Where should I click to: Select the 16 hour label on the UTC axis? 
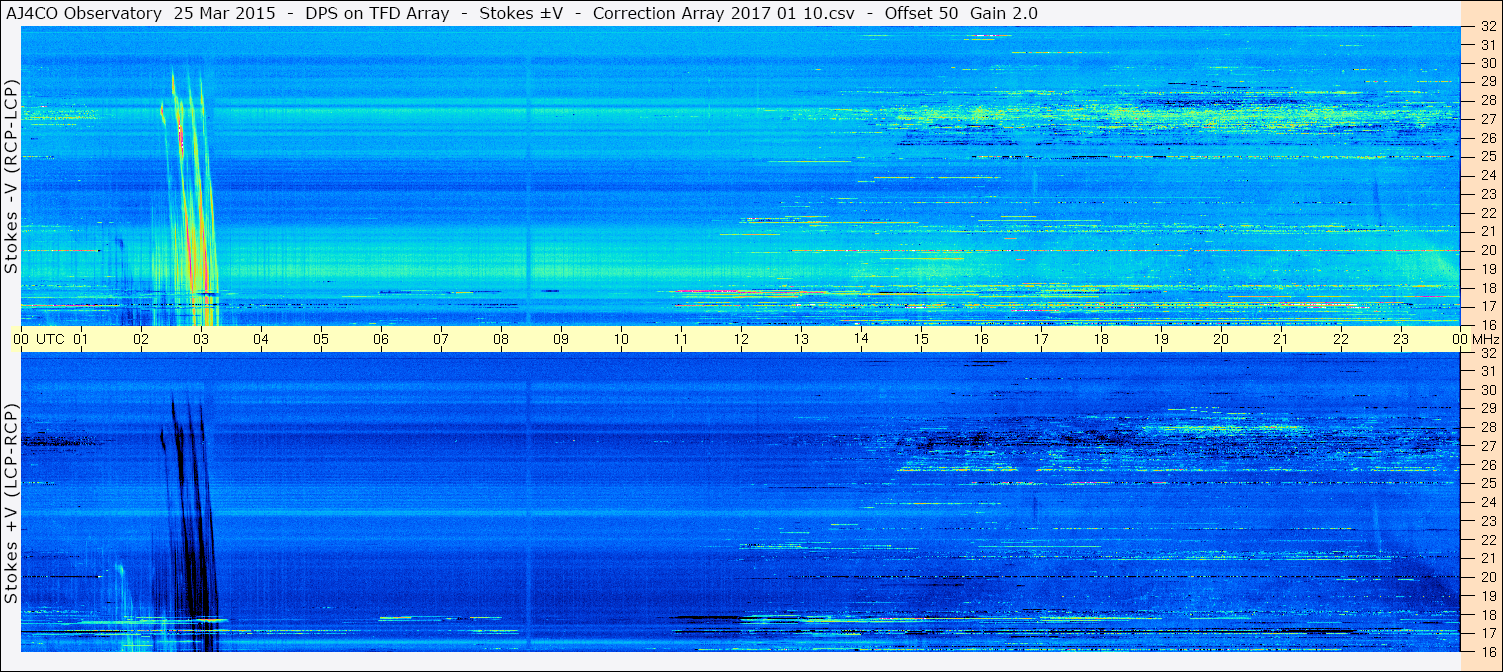981,339
